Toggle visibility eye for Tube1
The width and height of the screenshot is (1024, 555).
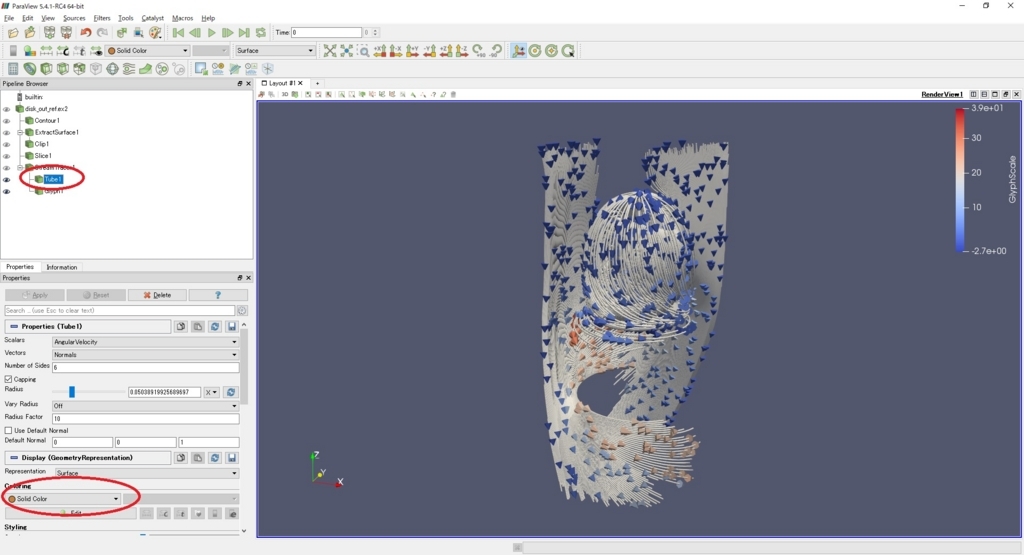coord(7,180)
